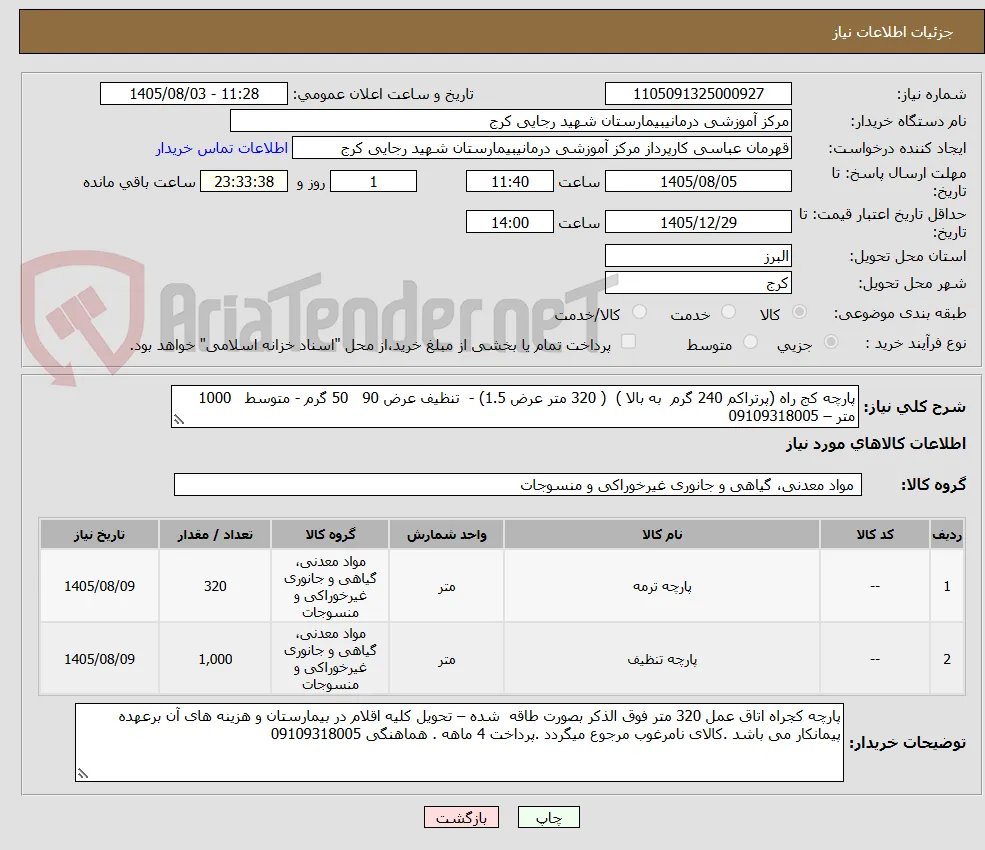This screenshot has height=850, width=985.
Task: Click the remaining time field 23:33:38
Action: pos(244,182)
